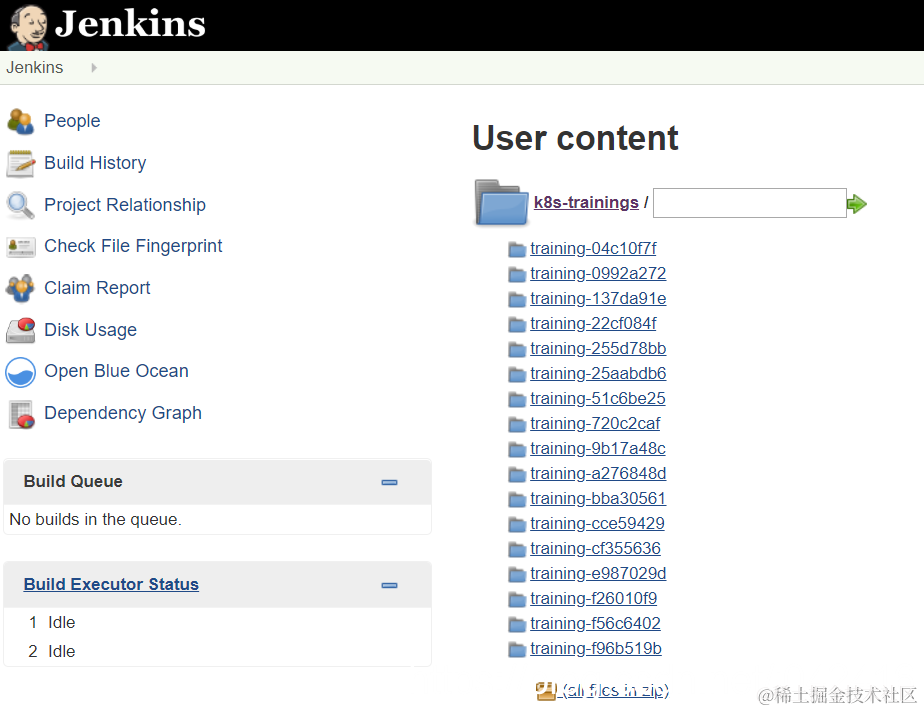This screenshot has width=924, height=712.
Task: Open the Jenkins breadcrumb dropdown arrow
Action: (94, 68)
